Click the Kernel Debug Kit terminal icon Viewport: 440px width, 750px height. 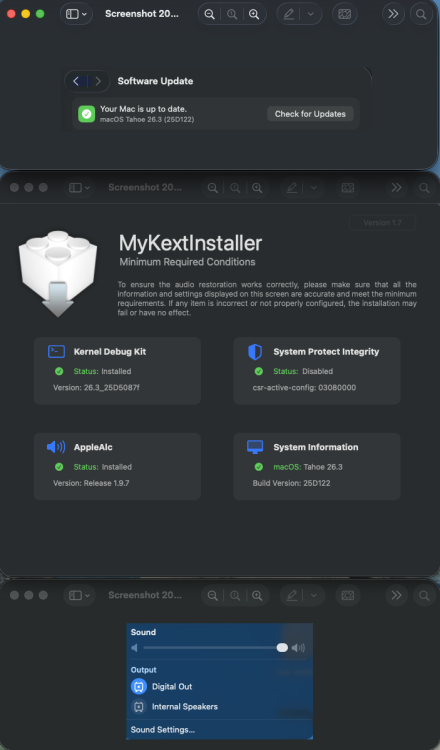tap(56, 352)
